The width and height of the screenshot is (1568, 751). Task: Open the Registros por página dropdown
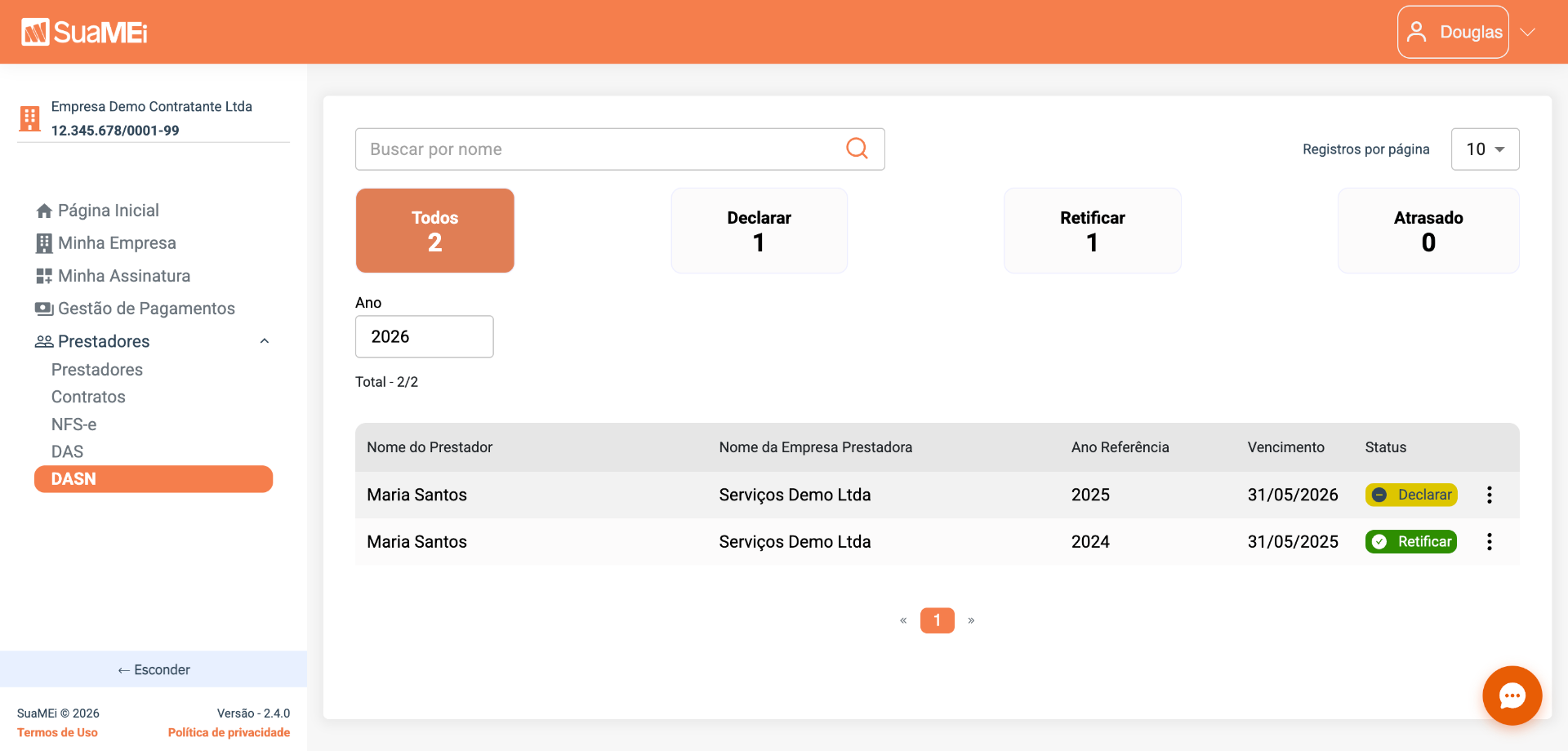[x=1485, y=149]
